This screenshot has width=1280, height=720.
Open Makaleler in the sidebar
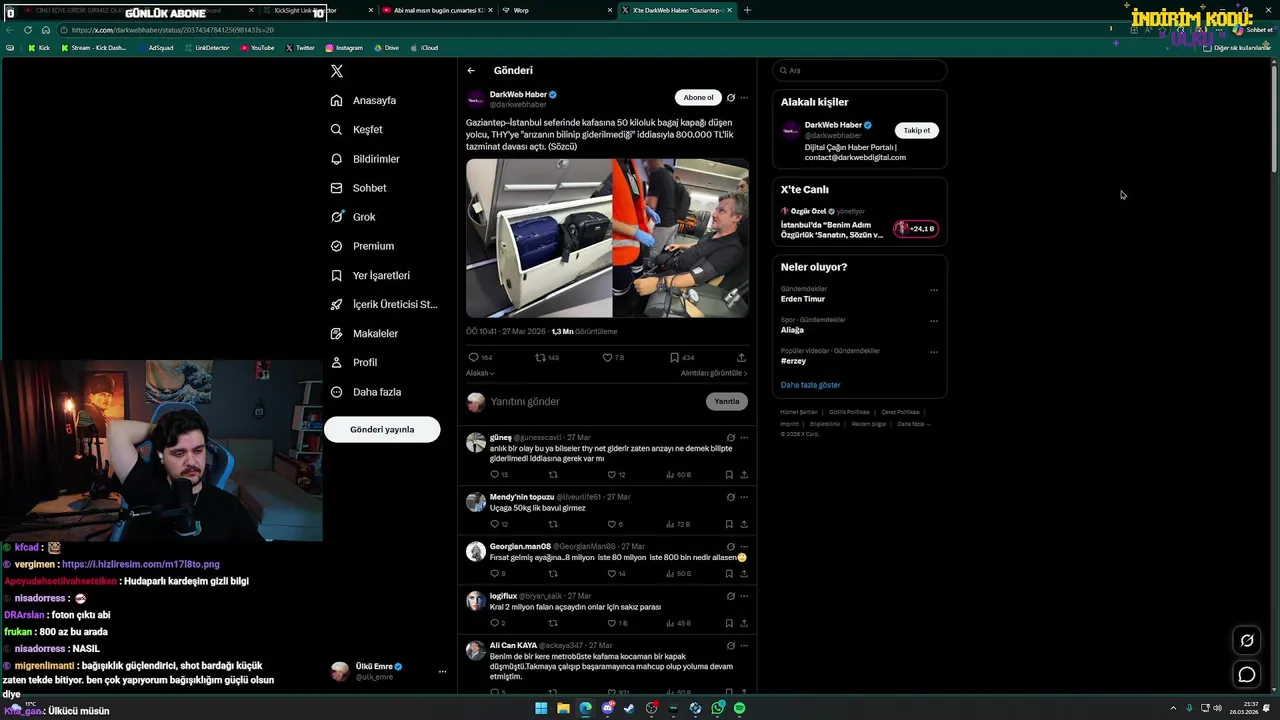pos(364,333)
